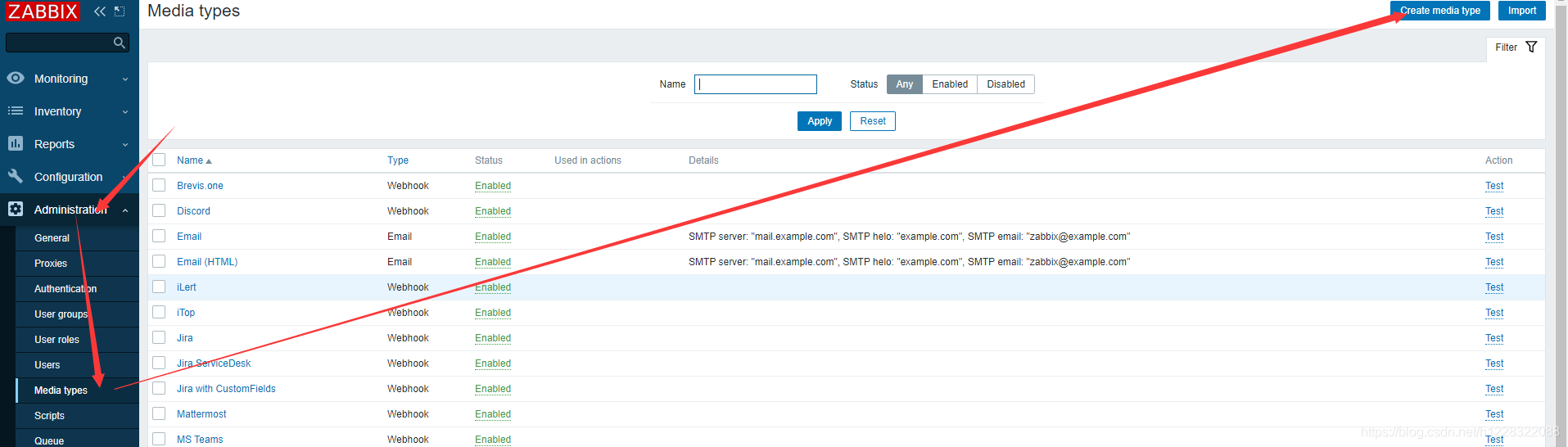Open the Media types submenu item
The width and height of the screenshot is (1568, 447).
coord(77,391)
